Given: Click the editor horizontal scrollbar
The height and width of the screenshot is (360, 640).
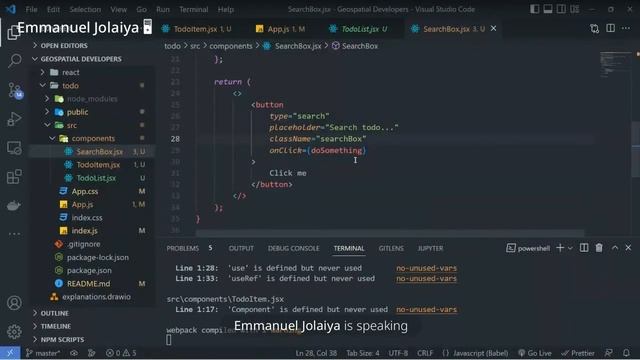Looking at the screenshot, I should [390, 233].
